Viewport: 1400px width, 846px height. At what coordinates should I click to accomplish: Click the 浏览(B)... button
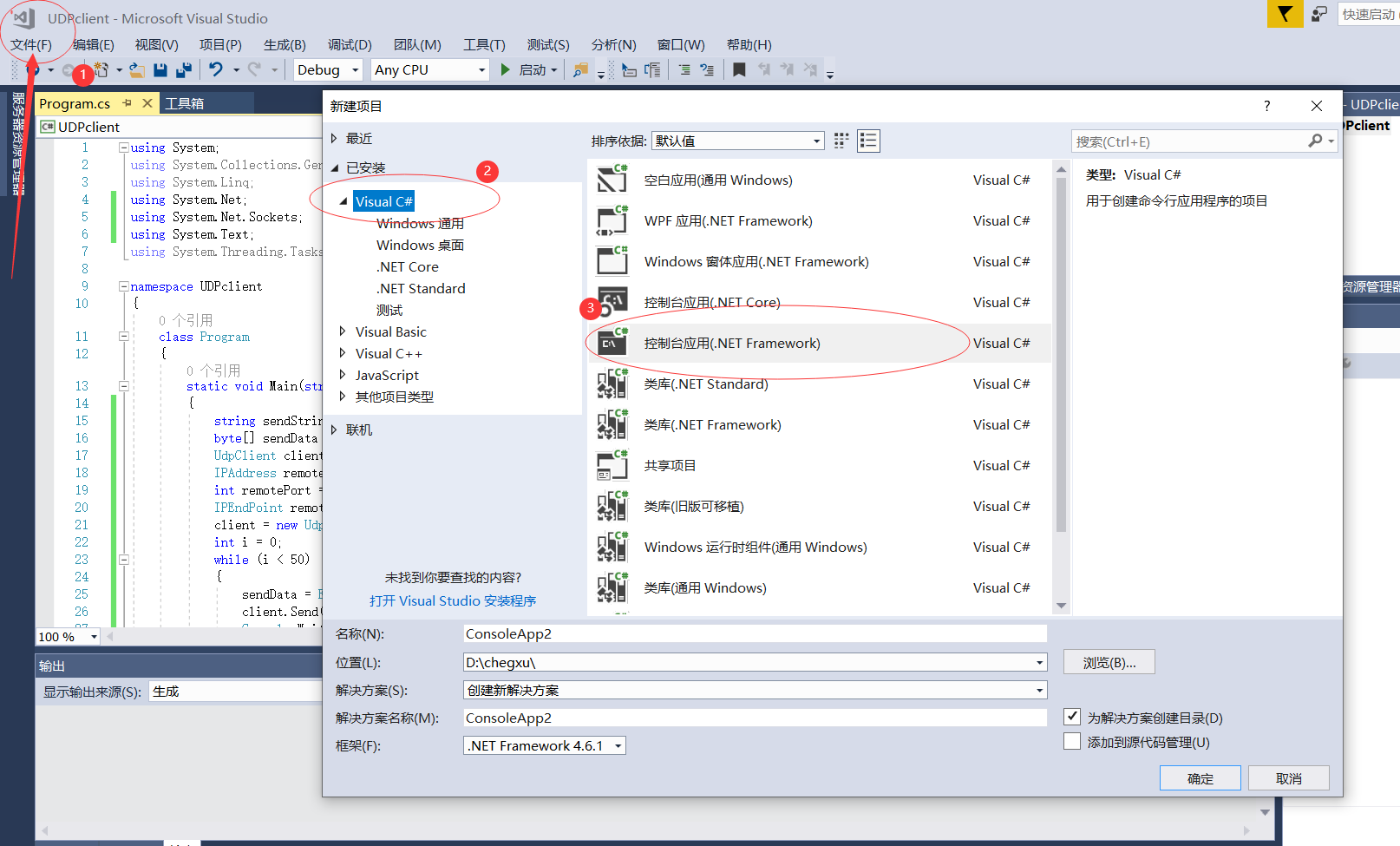pos(1109,662)
